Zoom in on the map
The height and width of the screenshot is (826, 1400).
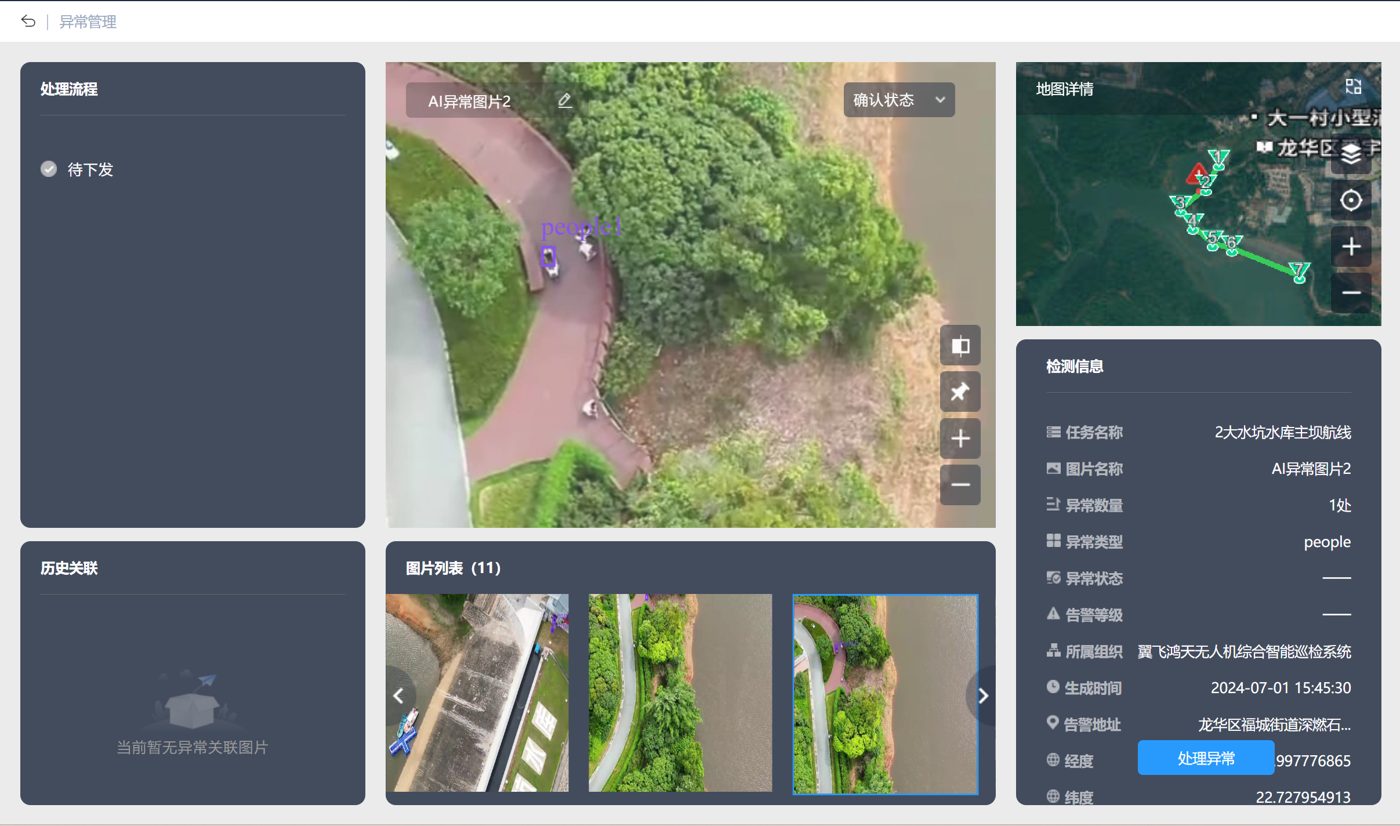pos(1351,247)
